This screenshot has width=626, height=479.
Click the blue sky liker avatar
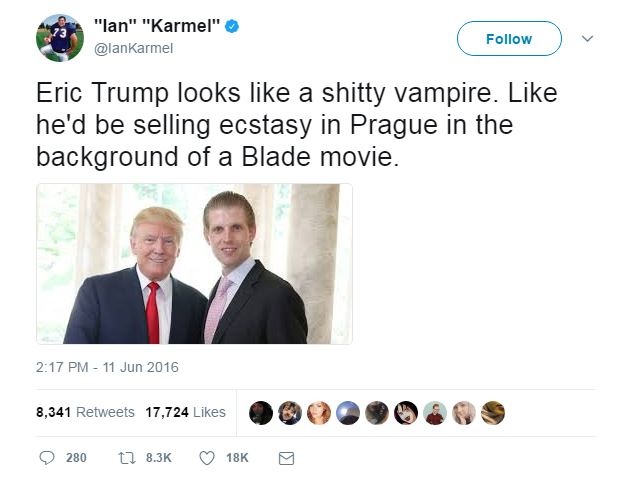[x=348, y=413]
